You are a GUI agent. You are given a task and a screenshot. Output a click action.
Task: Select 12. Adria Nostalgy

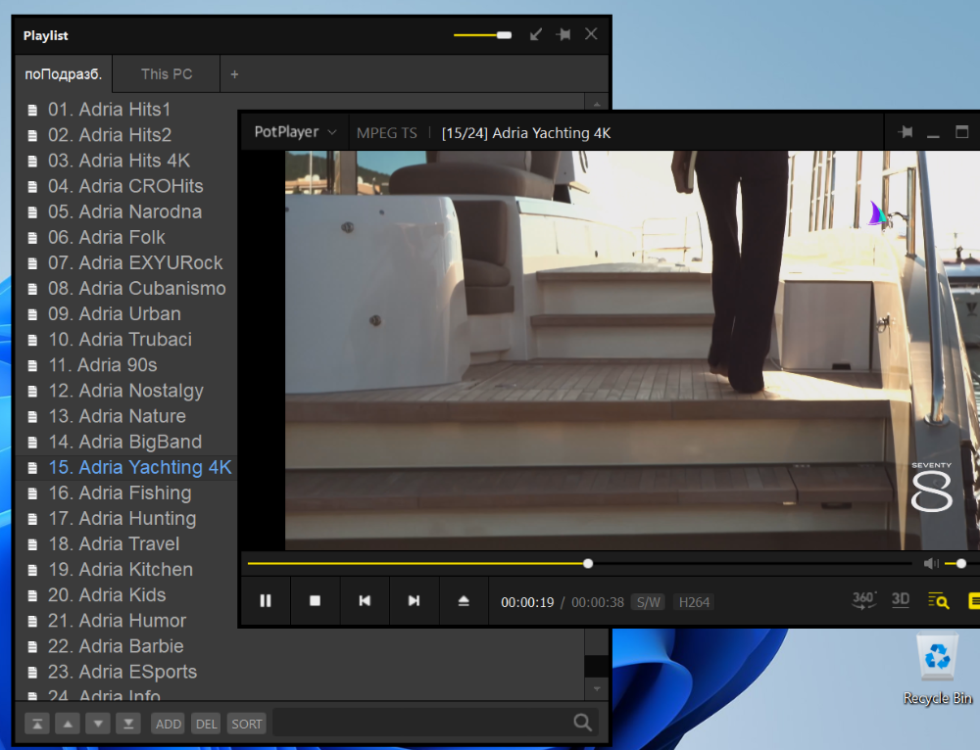coord(126,391)
